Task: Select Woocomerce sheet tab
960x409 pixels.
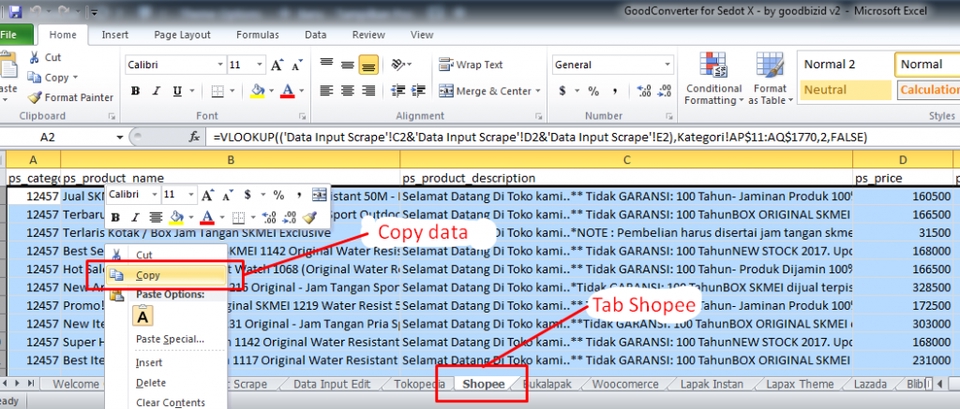Action: pyautogui.click(x=625, y=384)
